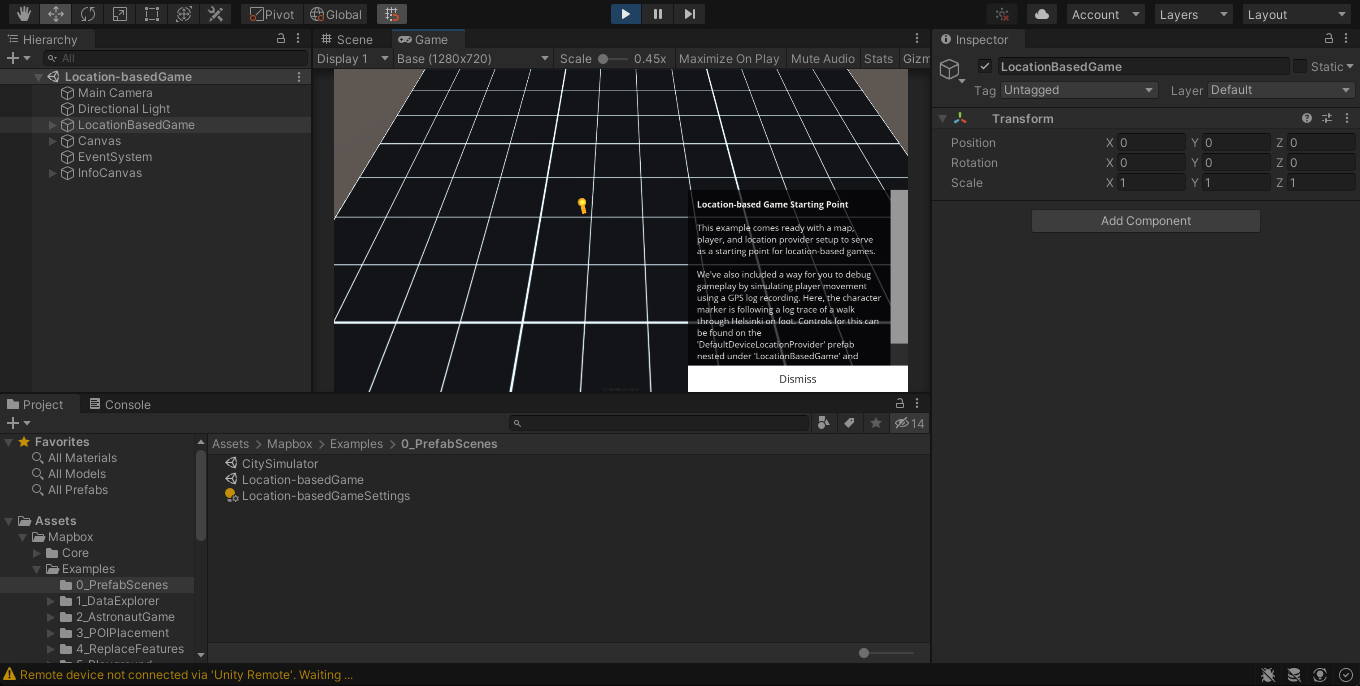Click the Project search field
This screenshot has height=686, width=1360.
coord(660,423)
